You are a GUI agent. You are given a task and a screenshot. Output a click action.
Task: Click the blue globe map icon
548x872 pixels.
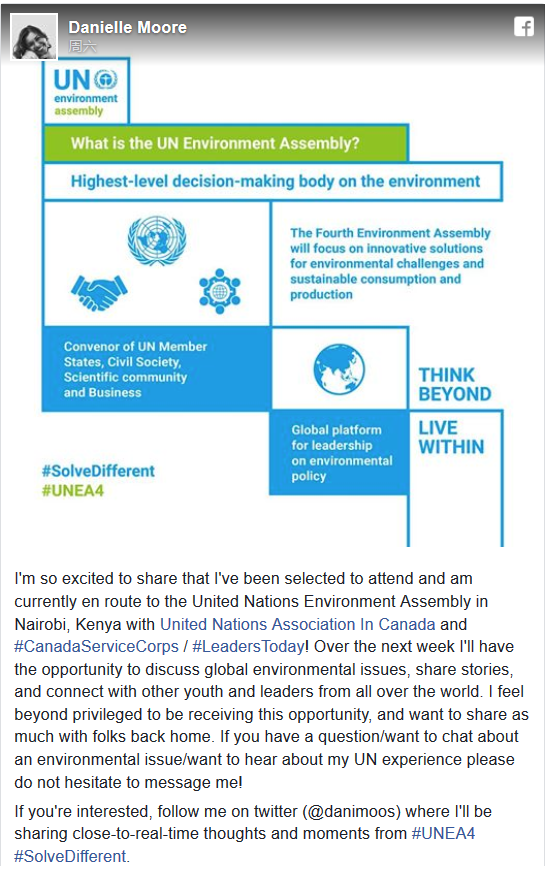(339, 369)
